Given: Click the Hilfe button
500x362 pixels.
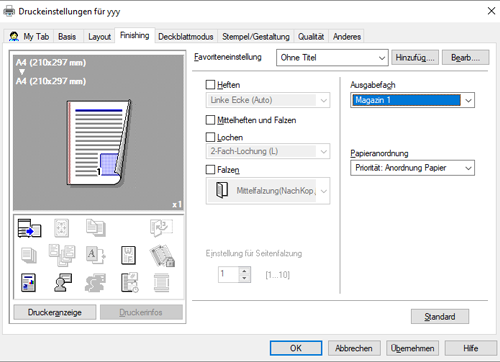Looking at the screenshot, I should [x=471, y=348].
